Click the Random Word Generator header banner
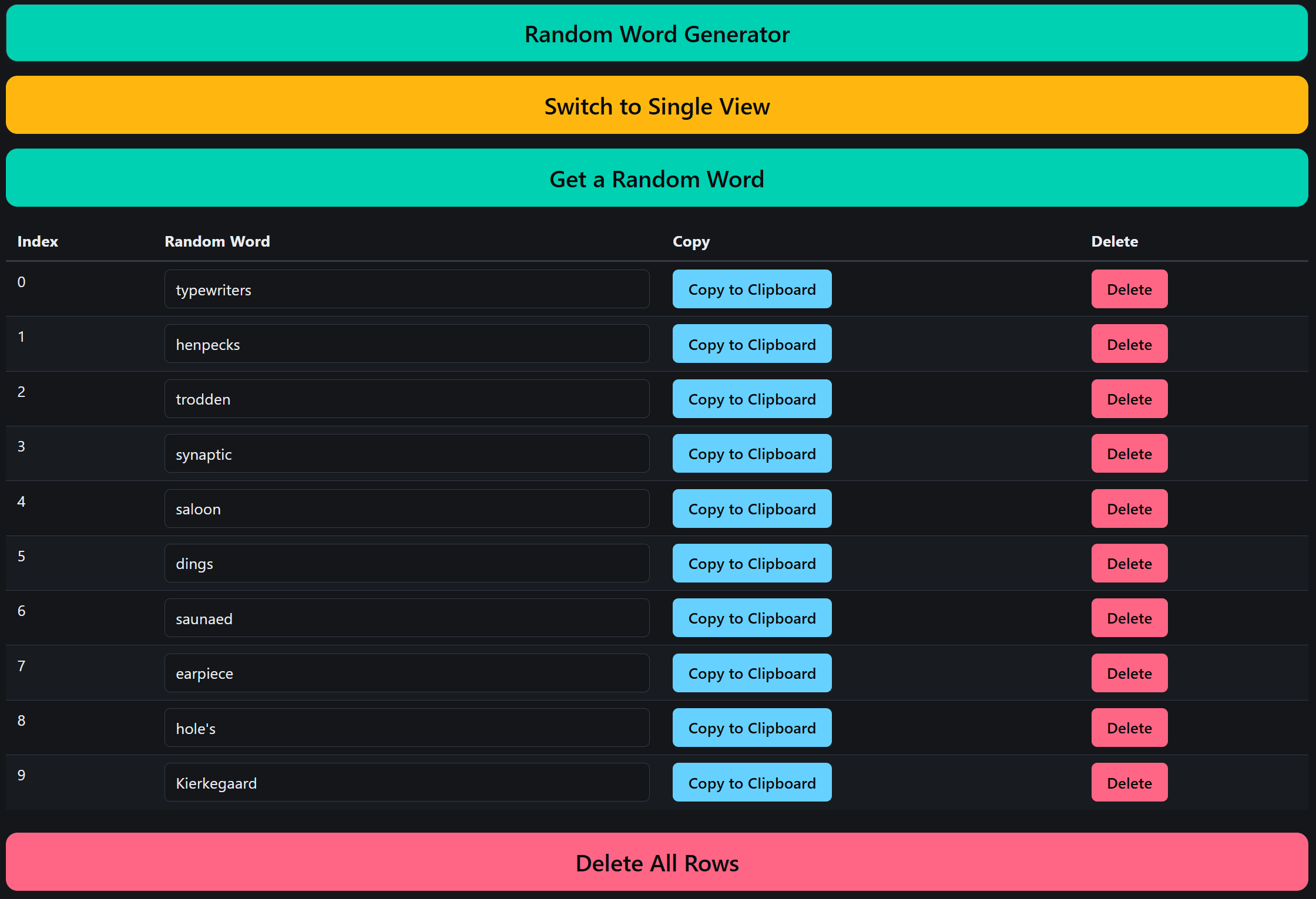The image size is (1316, 899). point(657,33)
